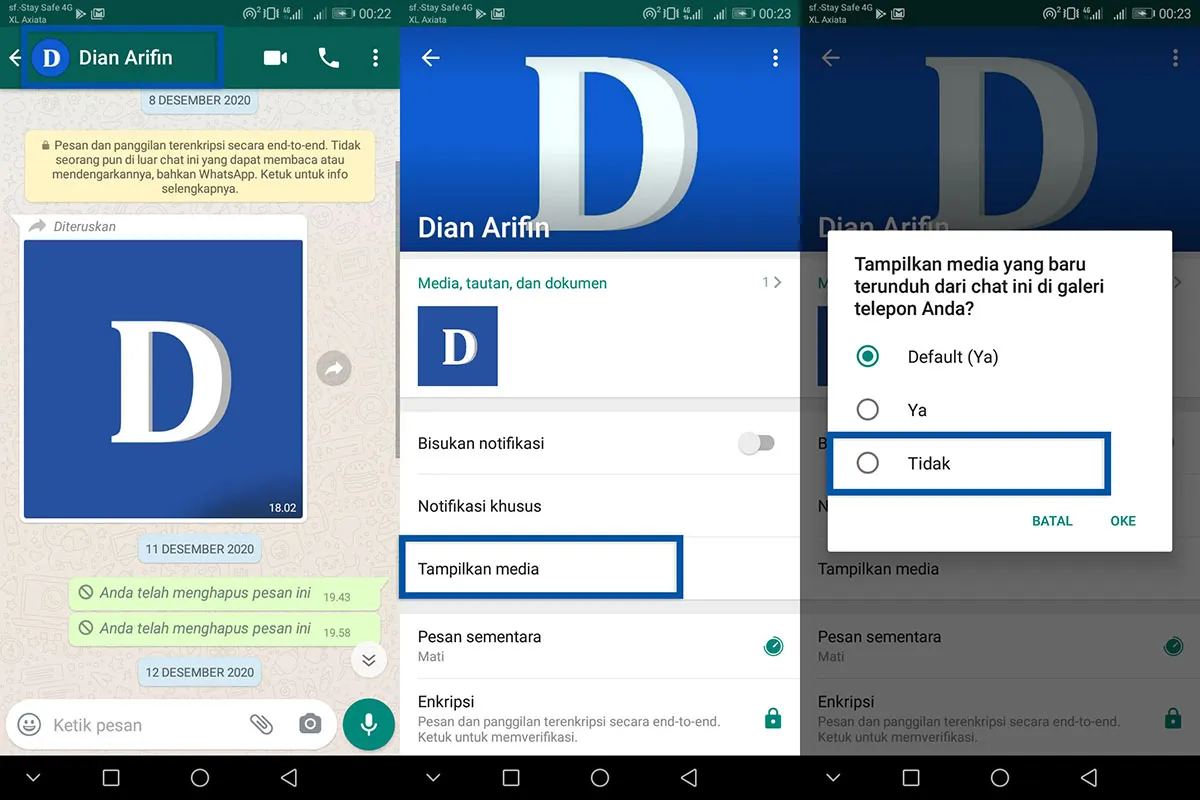Dismiss the dialog with BATAL

(x=1052, y=521)
